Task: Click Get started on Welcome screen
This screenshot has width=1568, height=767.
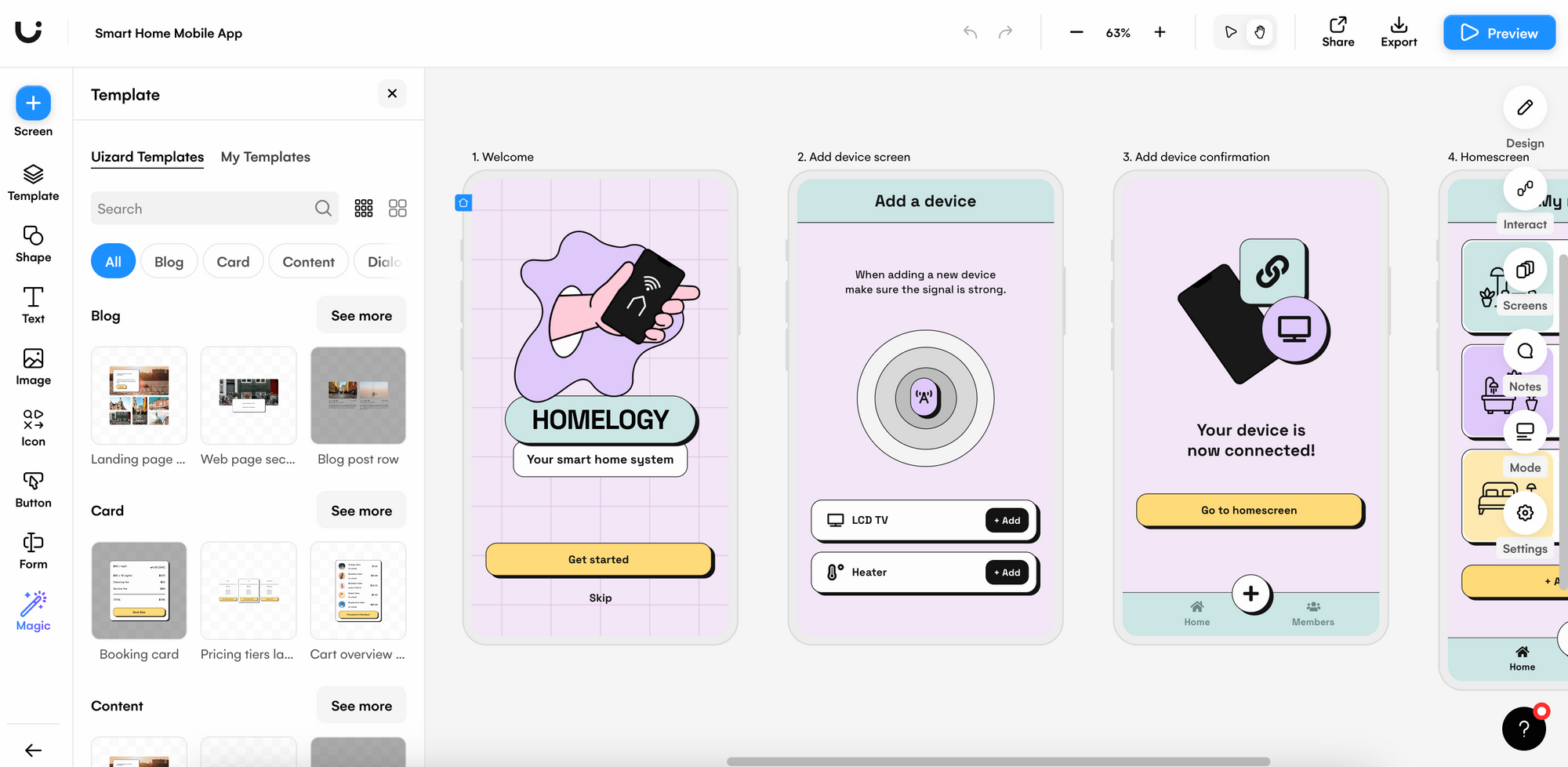Action: [x=599, y=559]
